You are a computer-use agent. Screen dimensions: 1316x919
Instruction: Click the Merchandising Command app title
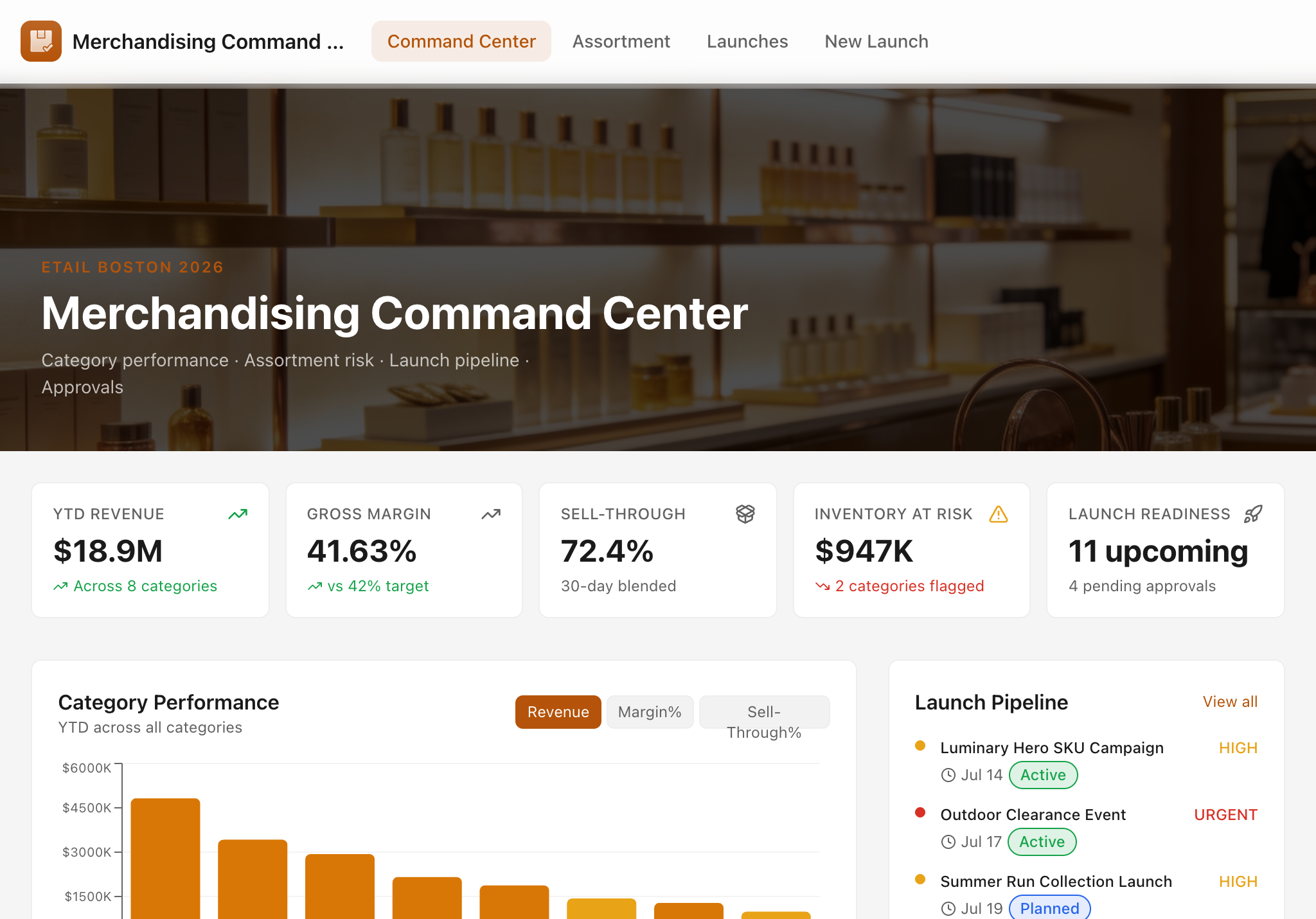pyautogui.click(x=208, y=41)
